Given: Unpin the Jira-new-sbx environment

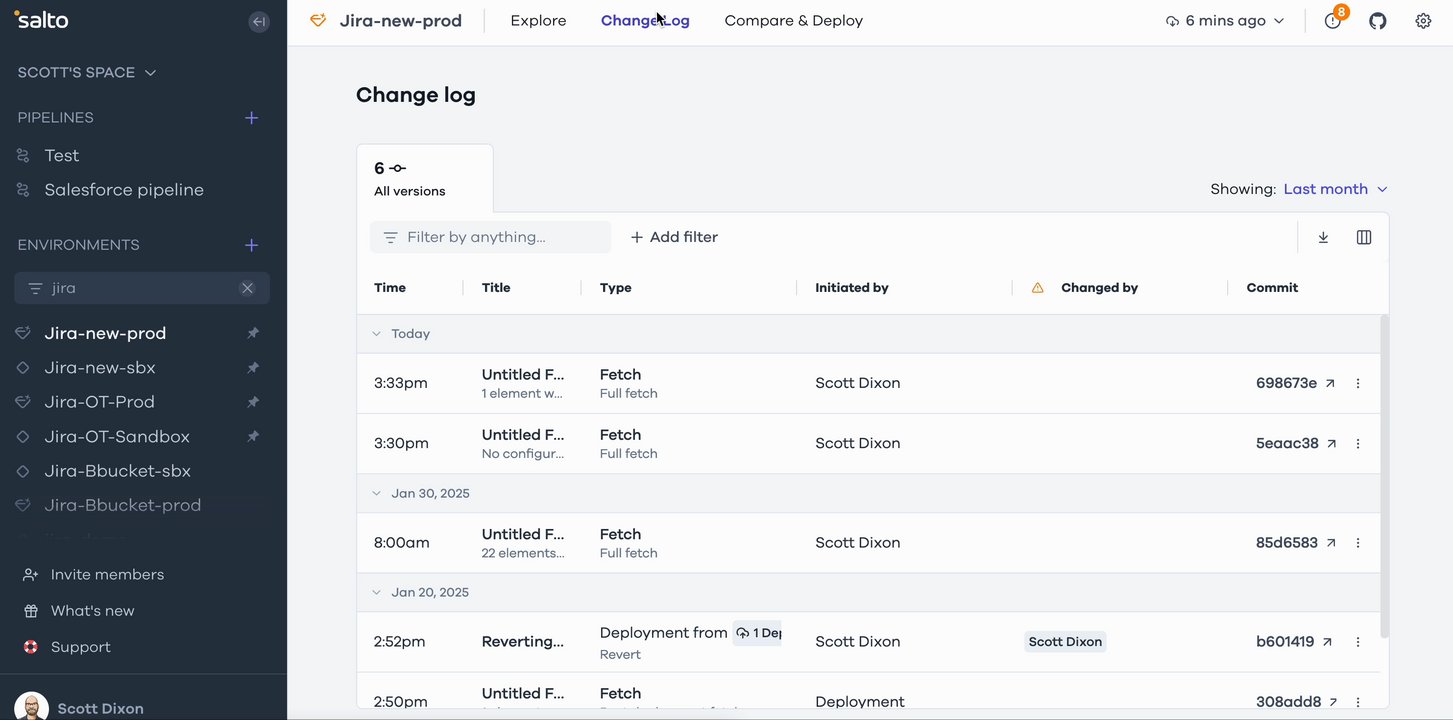Looking at the screenshot, I should click(253, 368).
